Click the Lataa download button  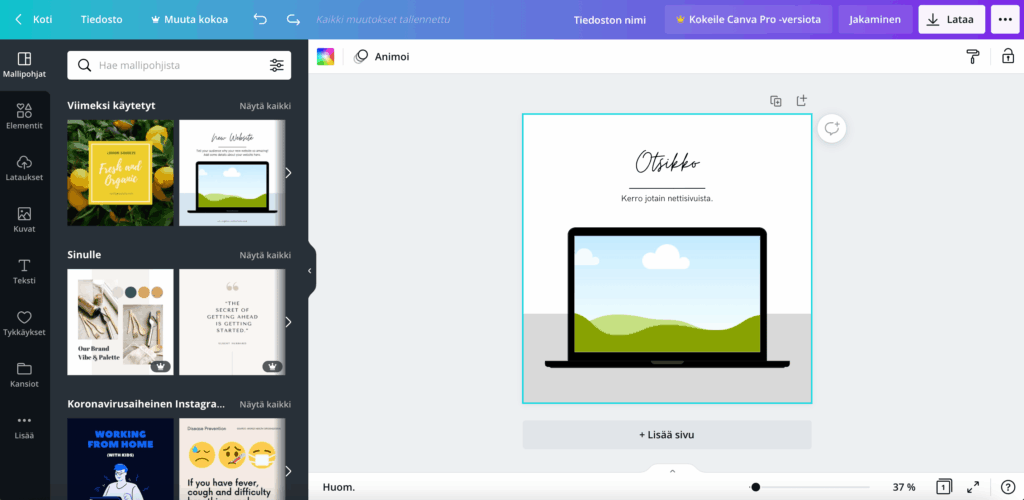point(951,19)
